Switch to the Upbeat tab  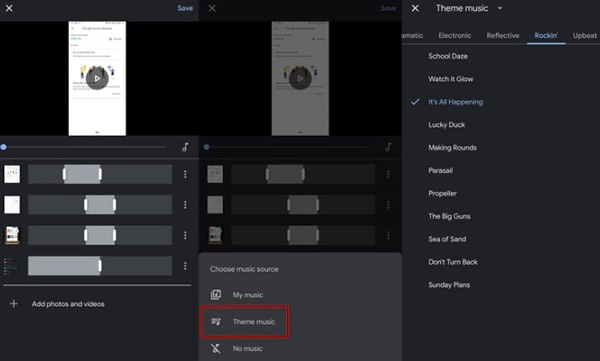coord(585,36)
